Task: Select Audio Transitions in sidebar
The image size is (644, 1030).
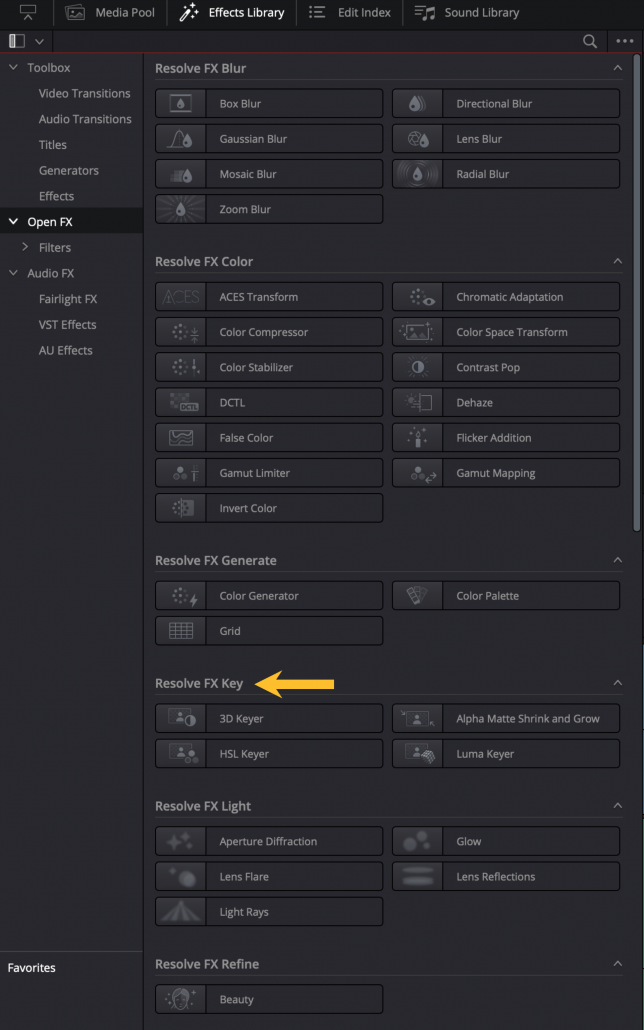Action: (85, 119)
